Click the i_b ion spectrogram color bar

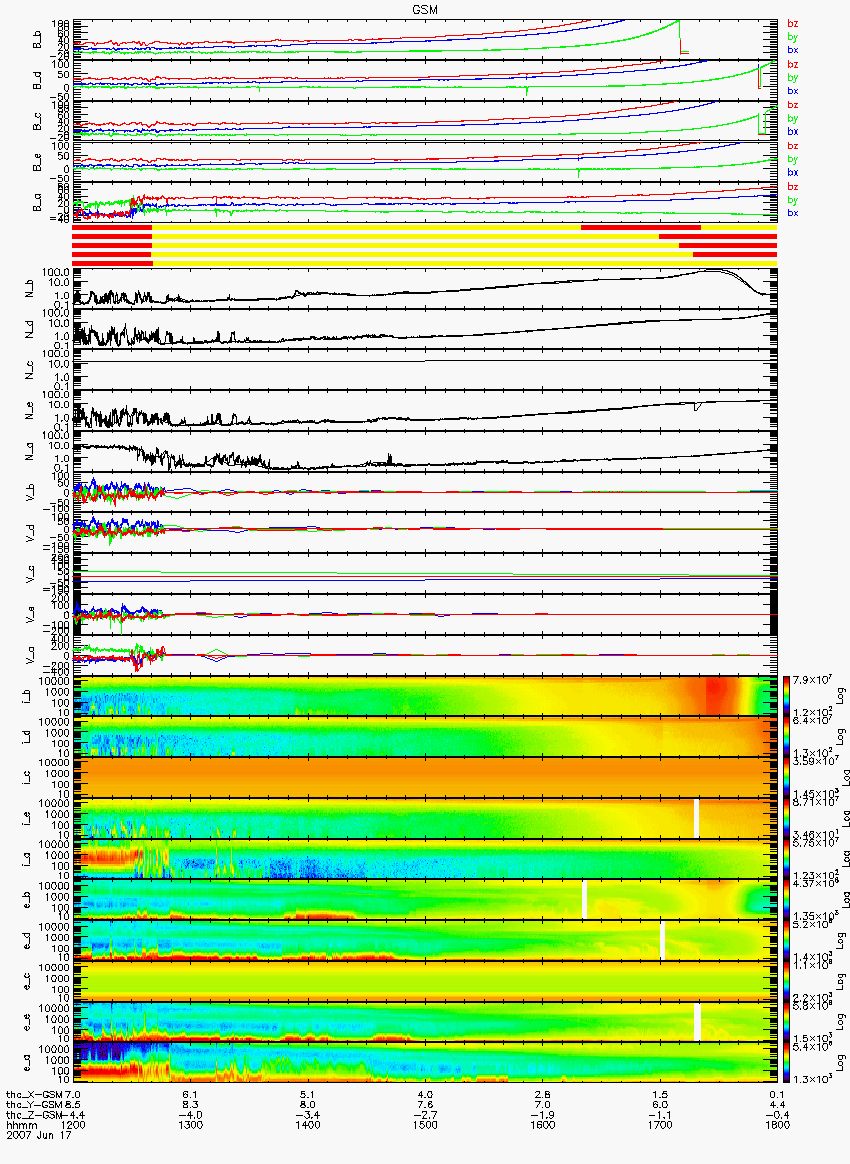tap(786, 696)
